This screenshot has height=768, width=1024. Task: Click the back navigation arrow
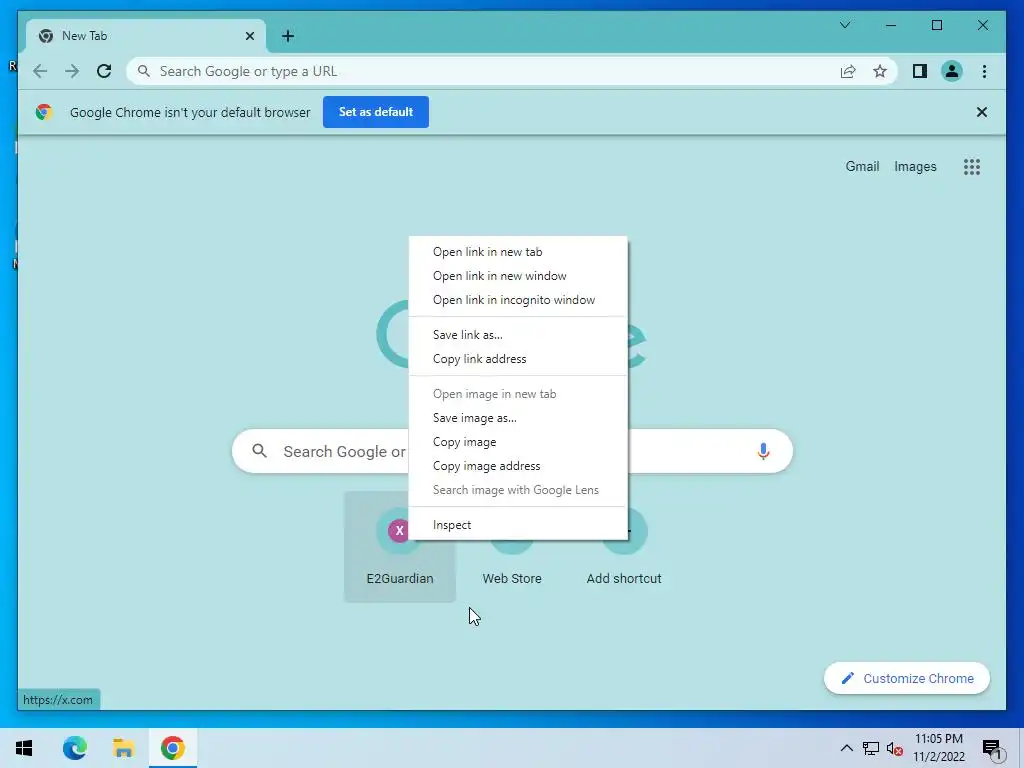40,71
